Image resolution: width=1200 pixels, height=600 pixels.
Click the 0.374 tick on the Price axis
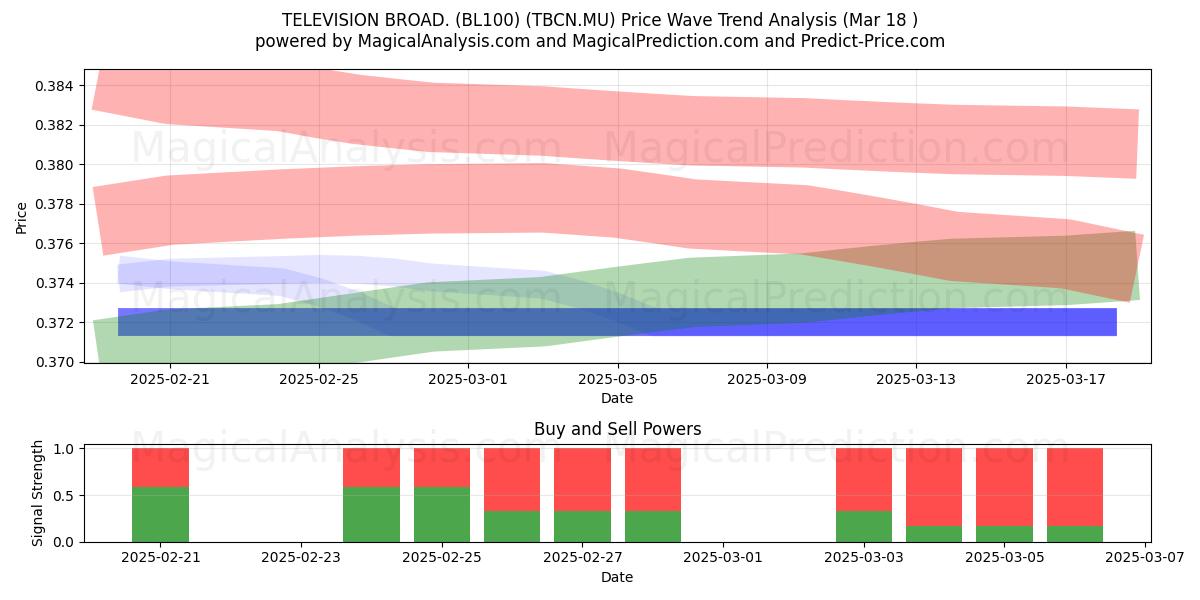click(56, 283)
